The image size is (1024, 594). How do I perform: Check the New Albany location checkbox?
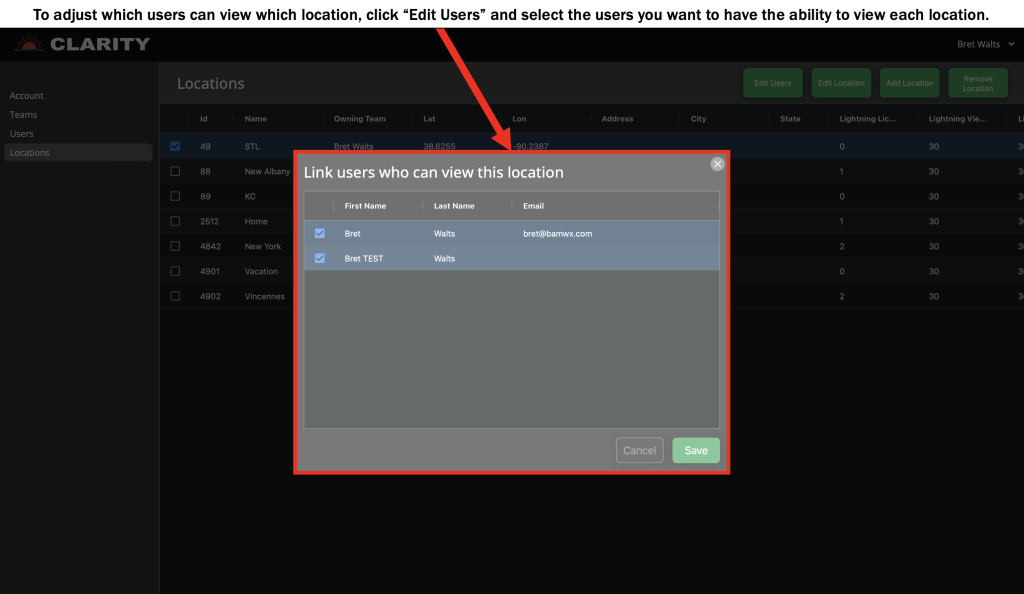click(x=175, y=171)
